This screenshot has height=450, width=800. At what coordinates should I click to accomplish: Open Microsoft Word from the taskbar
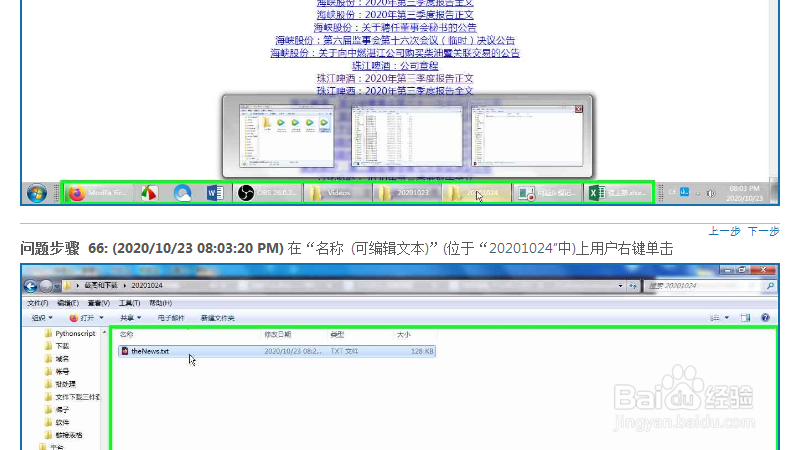pos(215,193)
